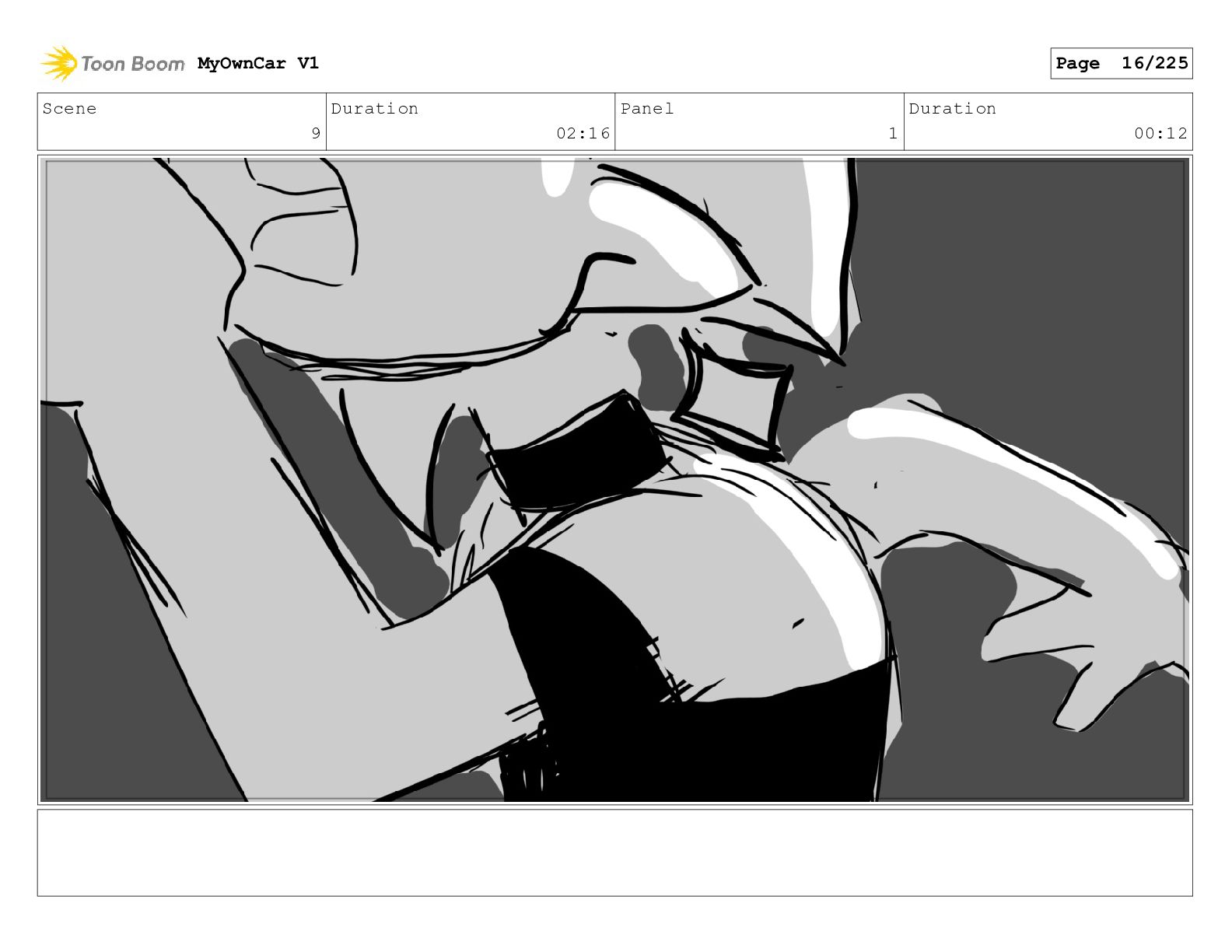Select the panel number 1 value
Screen dimensions: 1232x952
[893, 133]
